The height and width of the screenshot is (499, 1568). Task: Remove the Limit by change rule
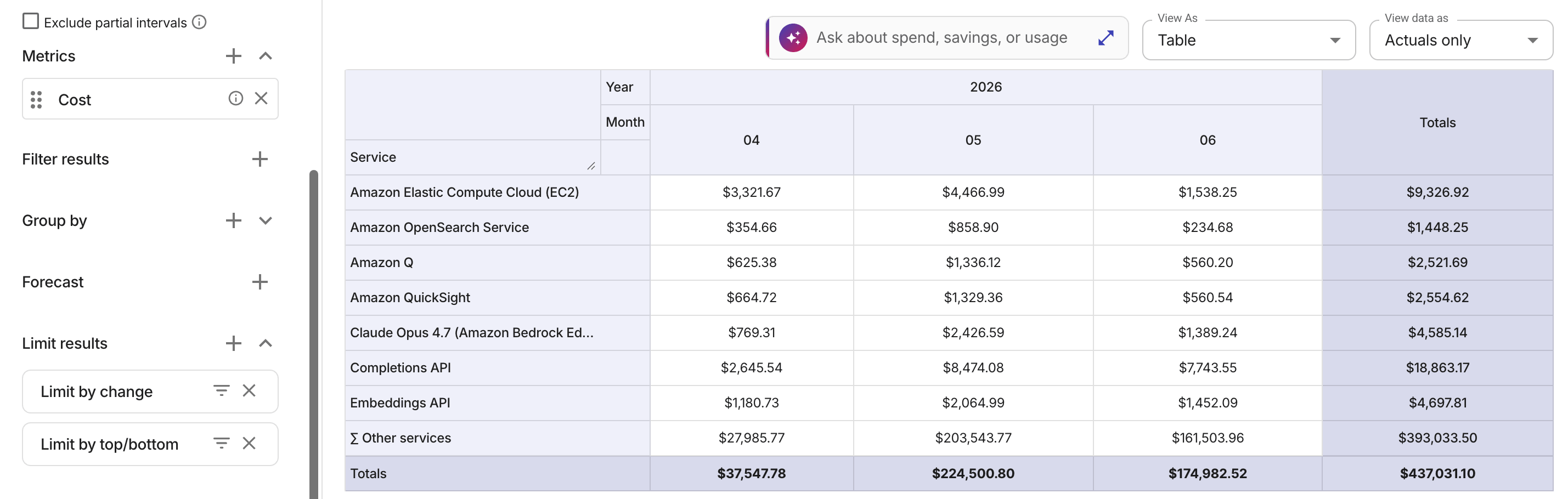[249, 390]
